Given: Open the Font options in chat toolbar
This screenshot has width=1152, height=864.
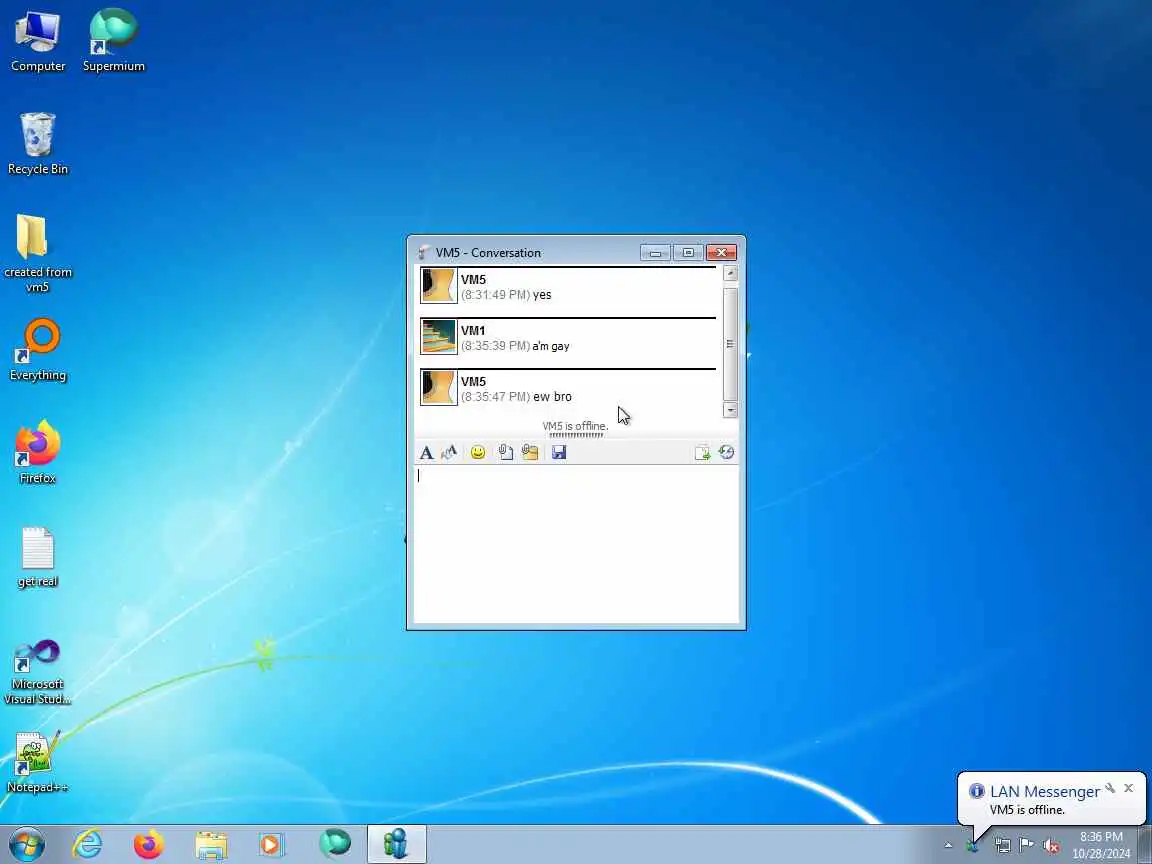Looking at the screenshot, I should coord(426,453).
